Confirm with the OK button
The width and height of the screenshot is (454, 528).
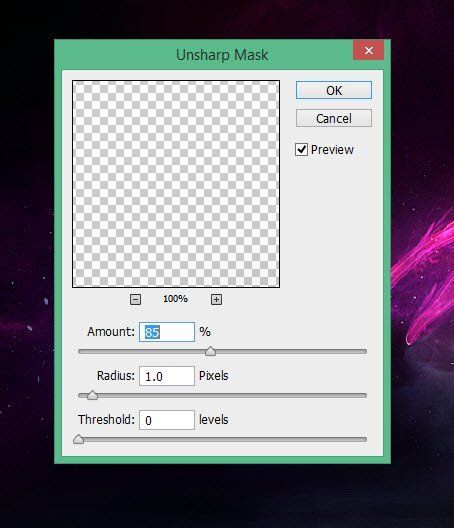334,90
